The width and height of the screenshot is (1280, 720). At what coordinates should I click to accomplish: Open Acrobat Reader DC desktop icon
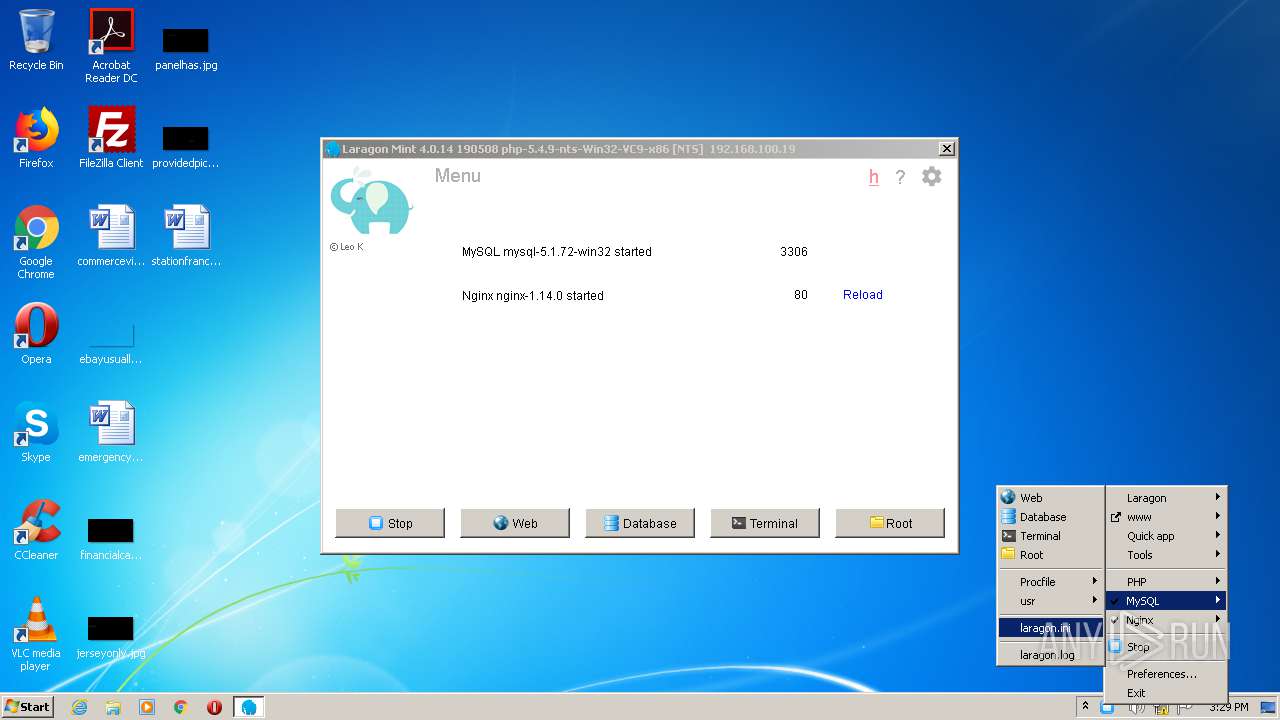pos(111,46)
